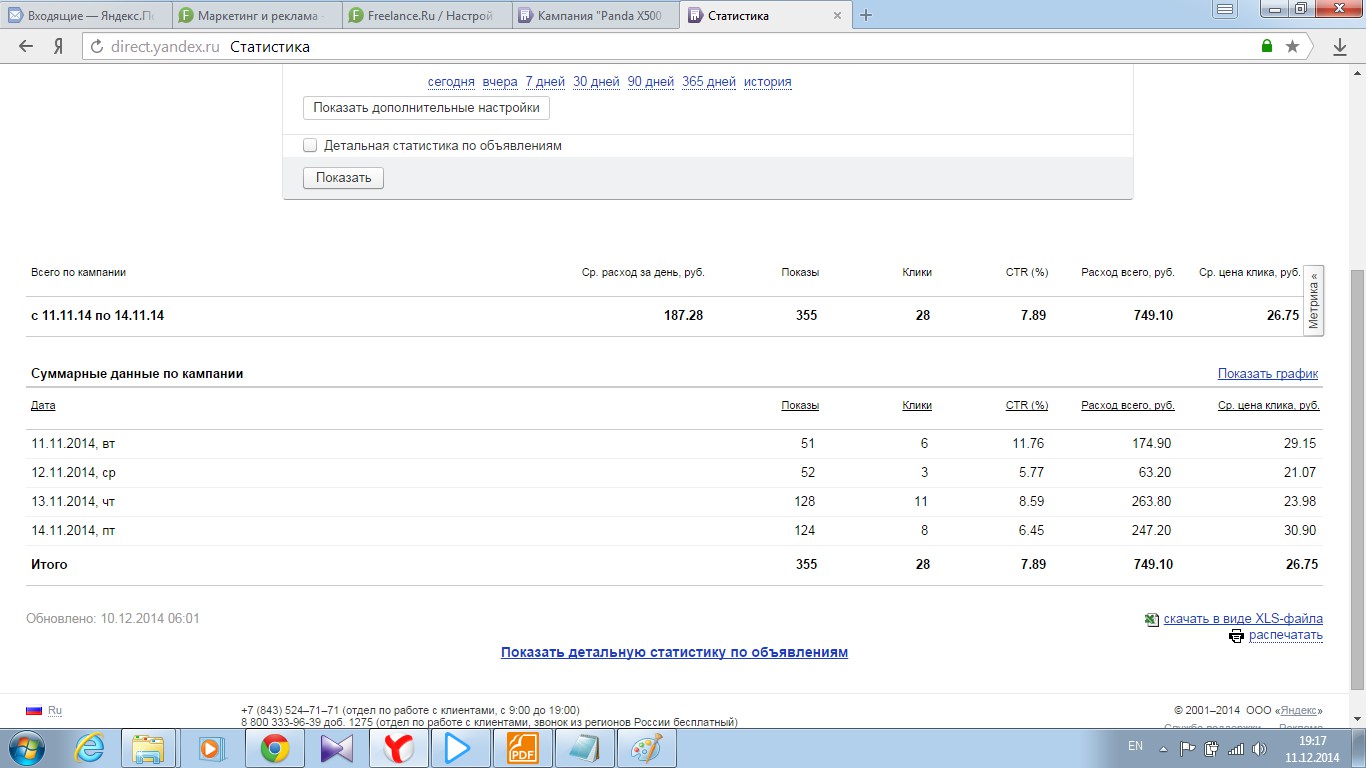Select the "7 дней" period link

tap(545, 82)
